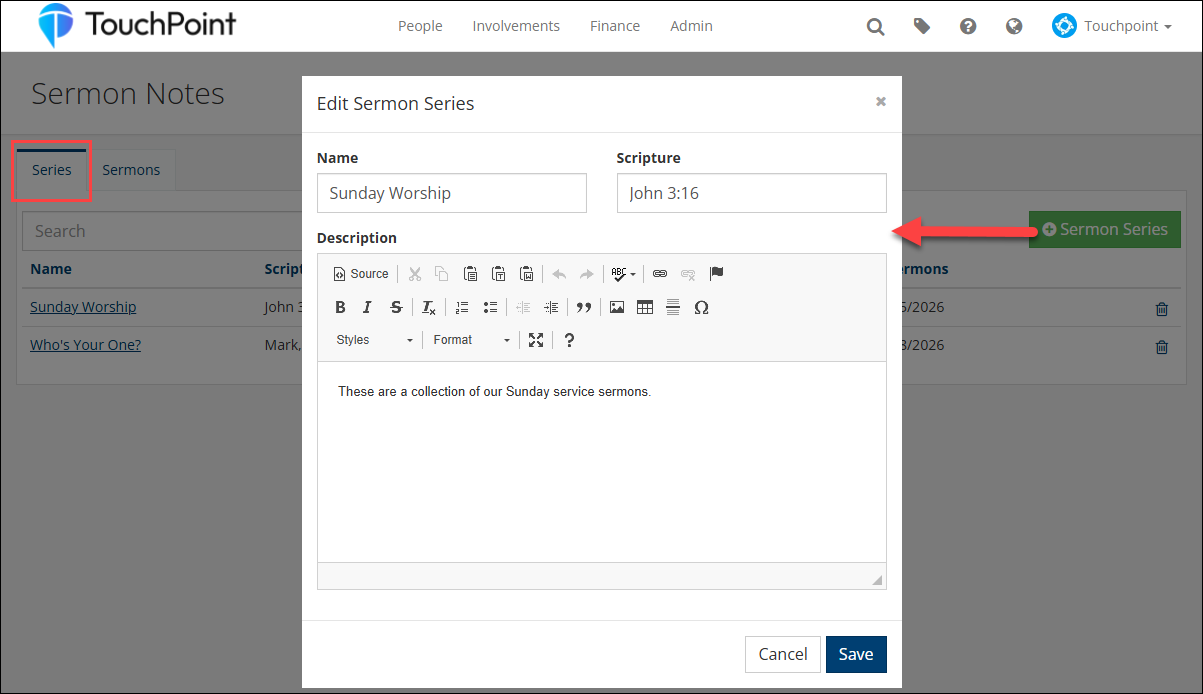
Task: Toggle Source view in the editor
Action: (x=361, y=274)
